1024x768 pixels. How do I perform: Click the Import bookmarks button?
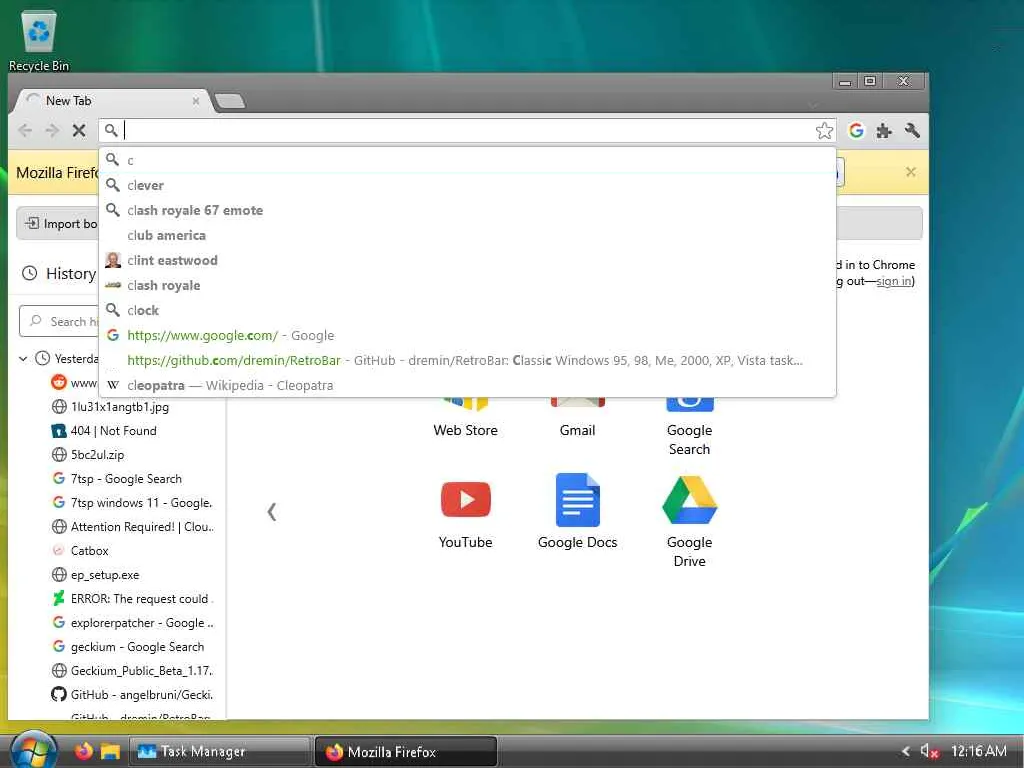tap(59, 224)
